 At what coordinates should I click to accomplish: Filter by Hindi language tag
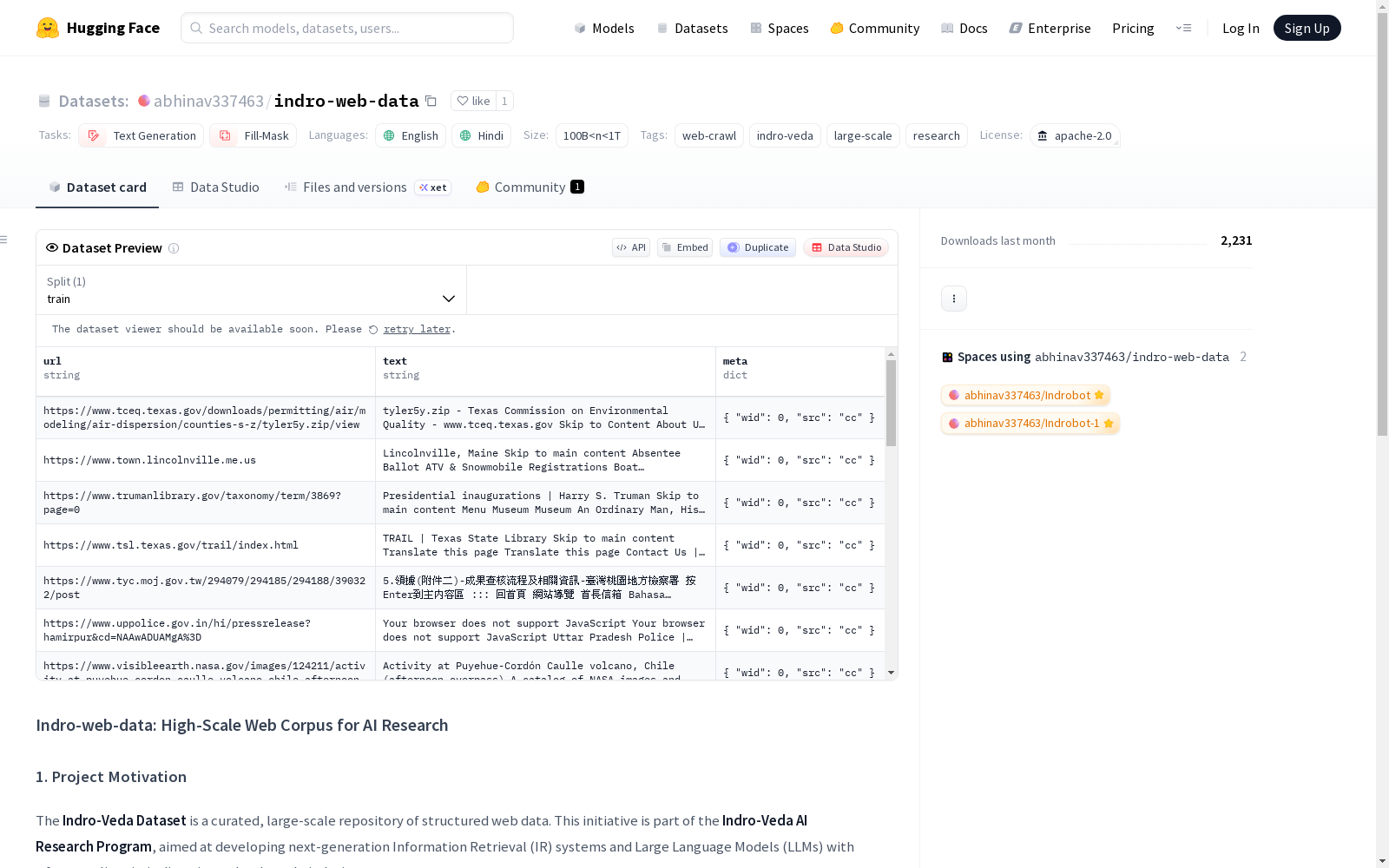pos(481,135)
